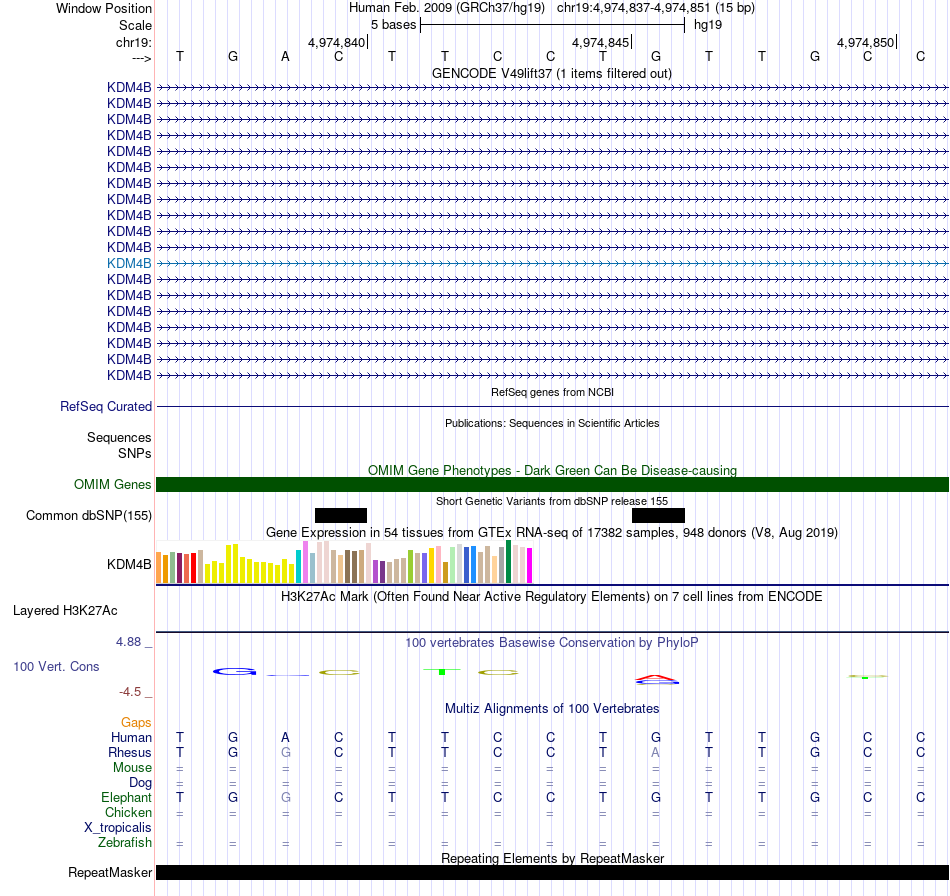Click the RepeatMasker track label
The width and height of the screenshot is (950, 896).
click(x=110, y=873)
